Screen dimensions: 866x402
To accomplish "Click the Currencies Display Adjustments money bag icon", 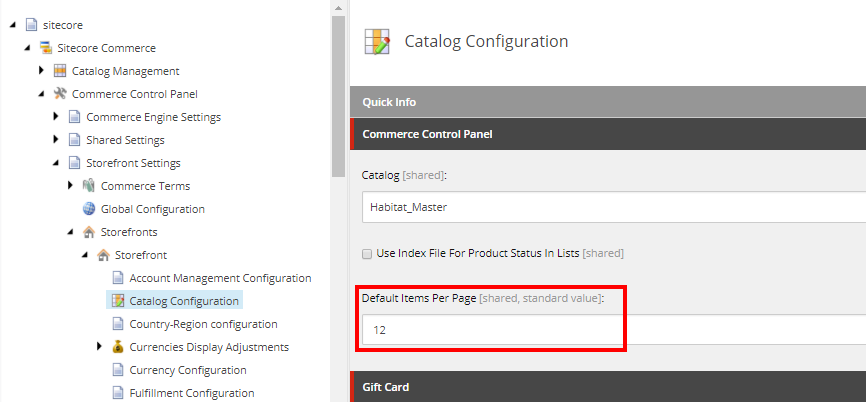I will tap(118, 347).
